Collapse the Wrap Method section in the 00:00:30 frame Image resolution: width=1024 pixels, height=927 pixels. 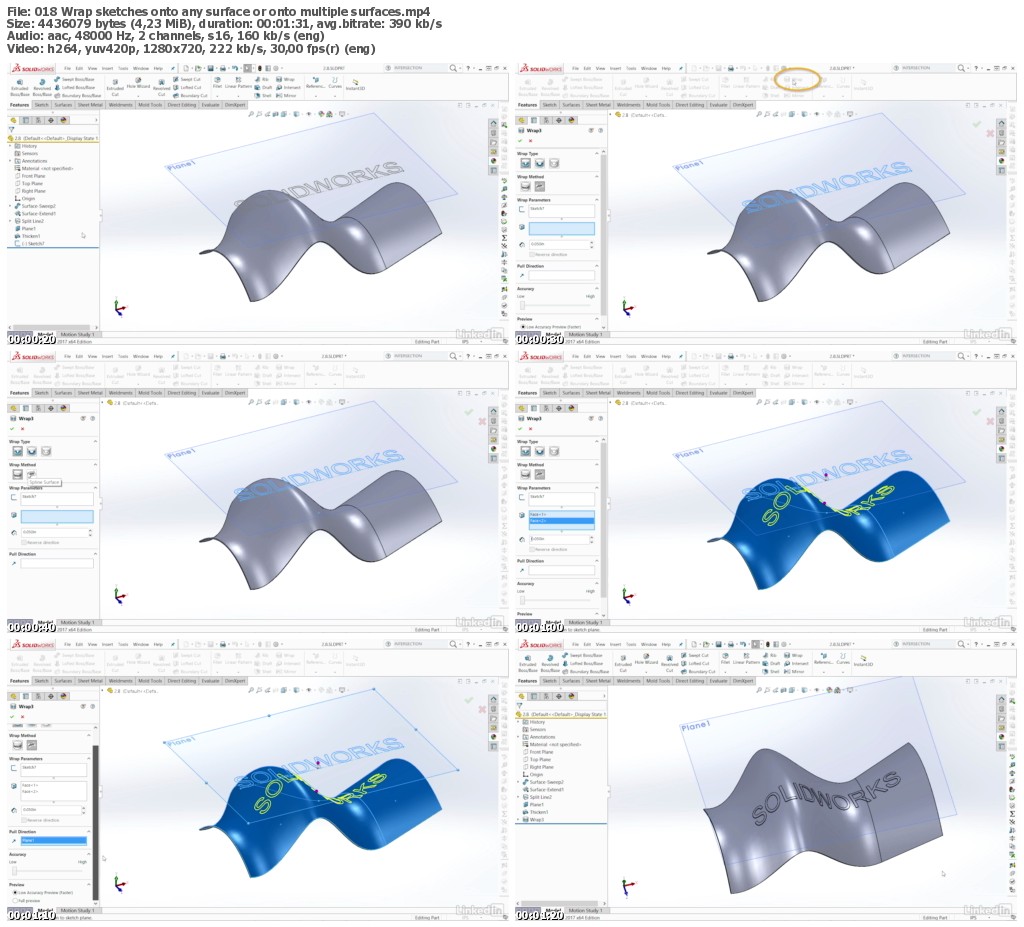[596, 177]
